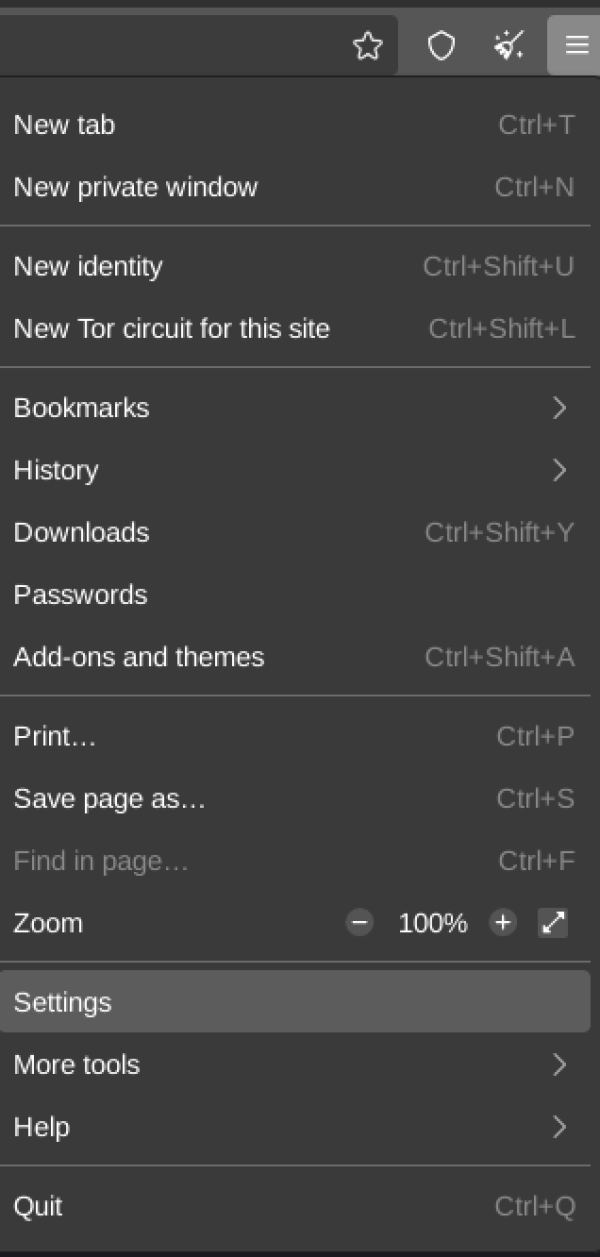Open the Tor shield security icon
Screen dimensions: 600x1257
coord(441,46)
